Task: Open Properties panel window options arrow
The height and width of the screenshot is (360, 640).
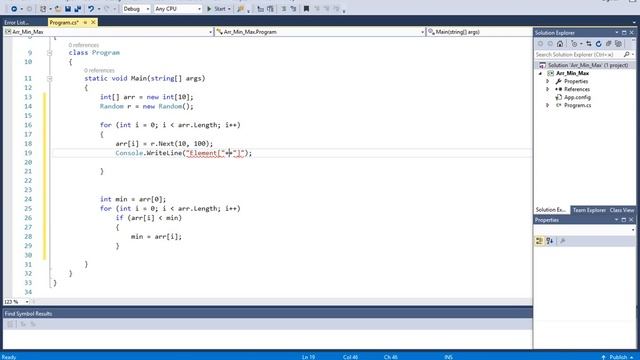Action: click(616, 220)
